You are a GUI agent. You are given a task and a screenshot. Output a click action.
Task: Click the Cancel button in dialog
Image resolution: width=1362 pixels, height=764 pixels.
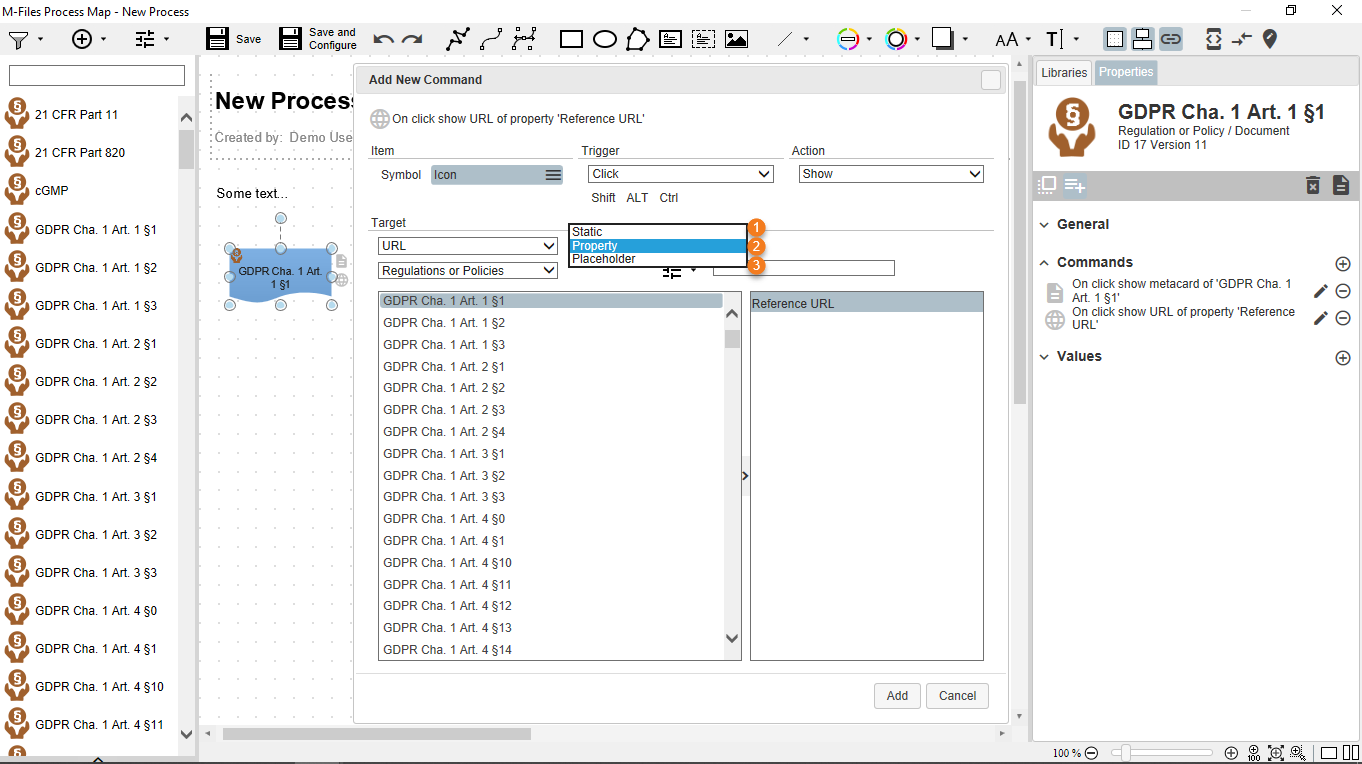tap(957, 696)
